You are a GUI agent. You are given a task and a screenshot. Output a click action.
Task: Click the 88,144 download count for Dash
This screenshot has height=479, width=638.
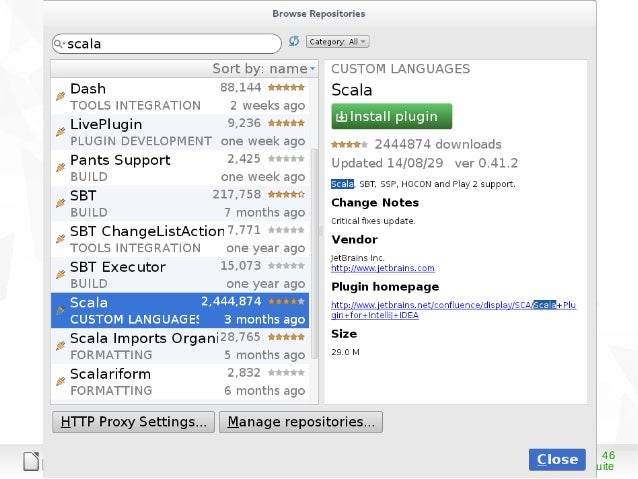tap(240, 87)
